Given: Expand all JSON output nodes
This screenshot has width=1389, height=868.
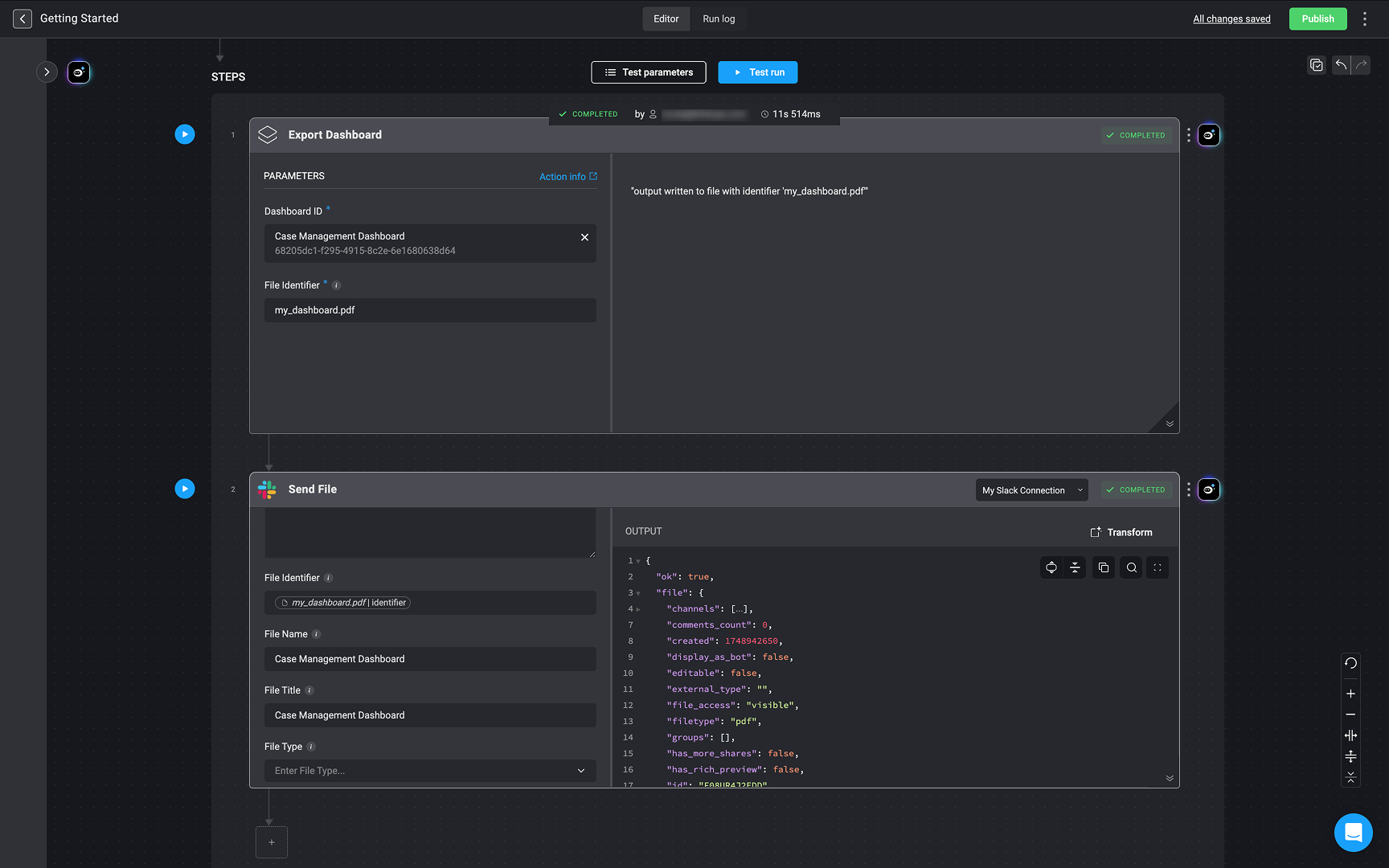Looking at the screenshot, I should 1051,567.
